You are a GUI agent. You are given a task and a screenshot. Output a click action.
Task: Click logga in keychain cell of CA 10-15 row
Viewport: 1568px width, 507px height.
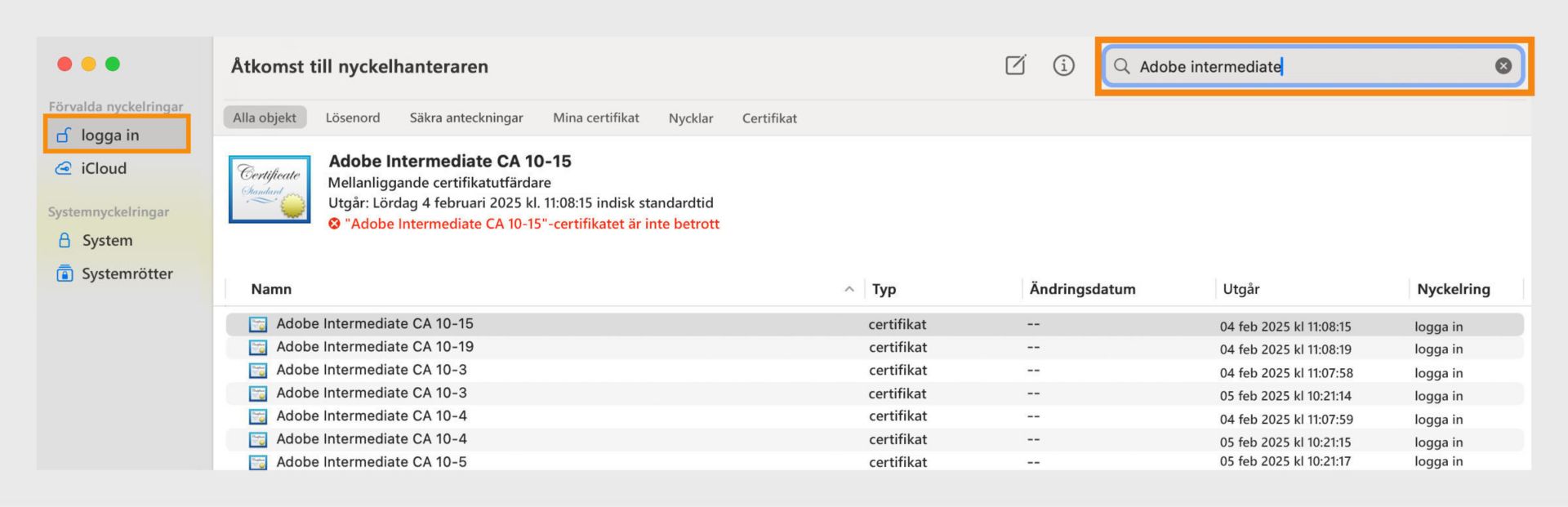point(1438,327)
